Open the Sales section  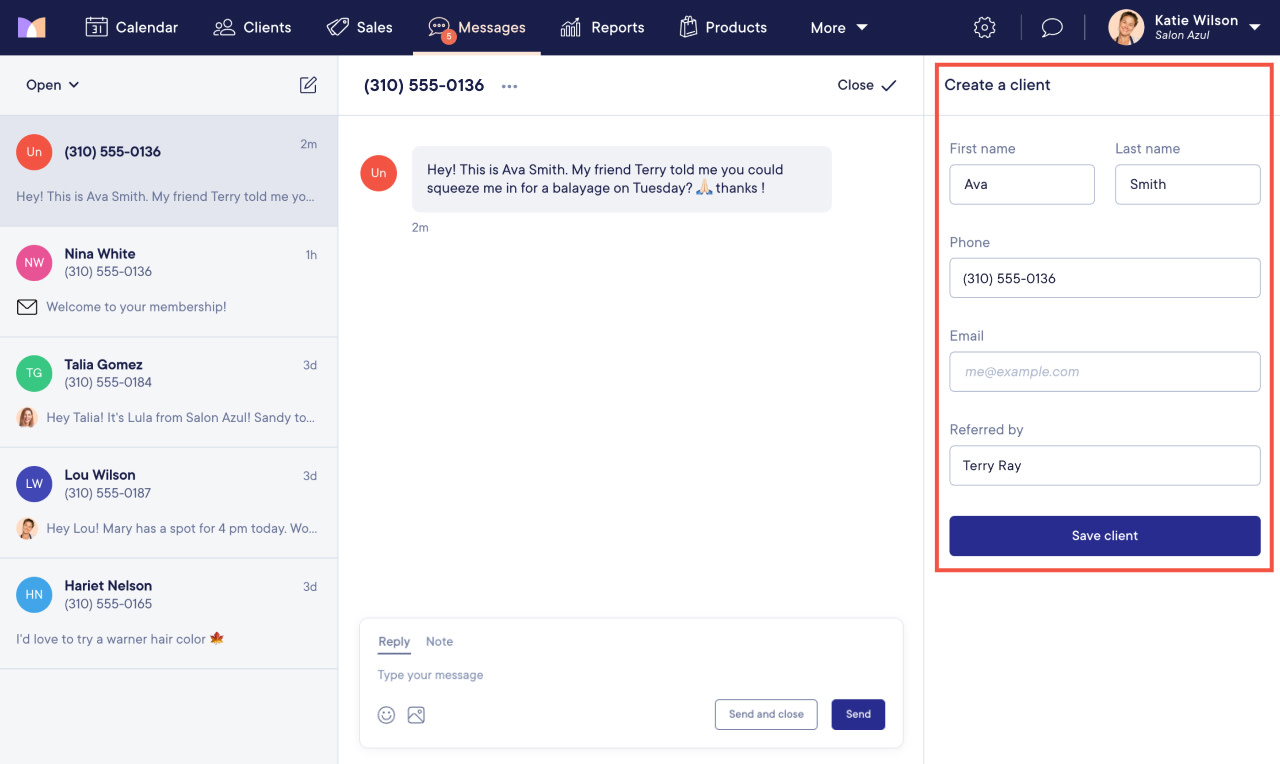coord(359,27)
